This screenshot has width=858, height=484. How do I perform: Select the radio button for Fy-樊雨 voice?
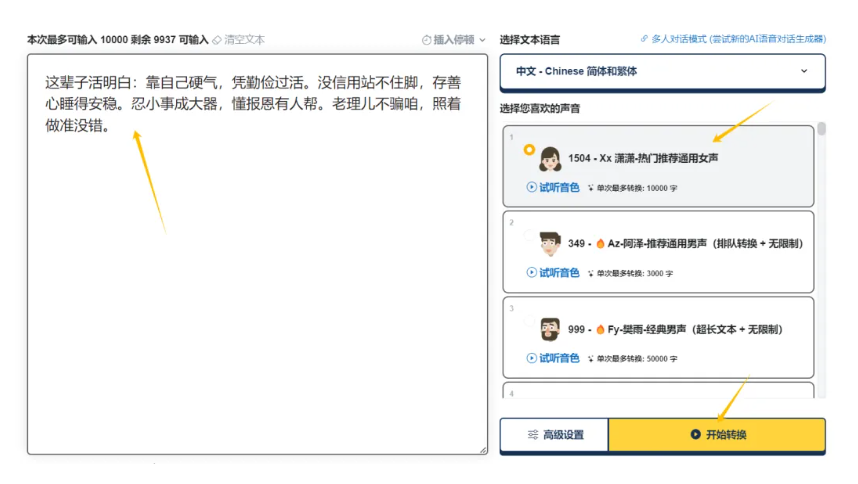[529, 321]
